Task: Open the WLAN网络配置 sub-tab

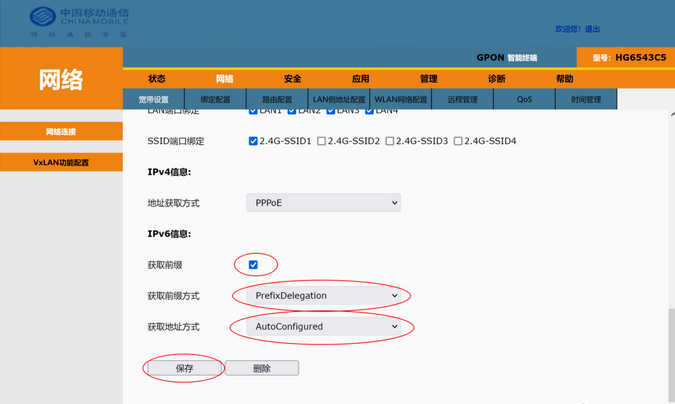Action: pyautogui.click(x=400, y=100)
